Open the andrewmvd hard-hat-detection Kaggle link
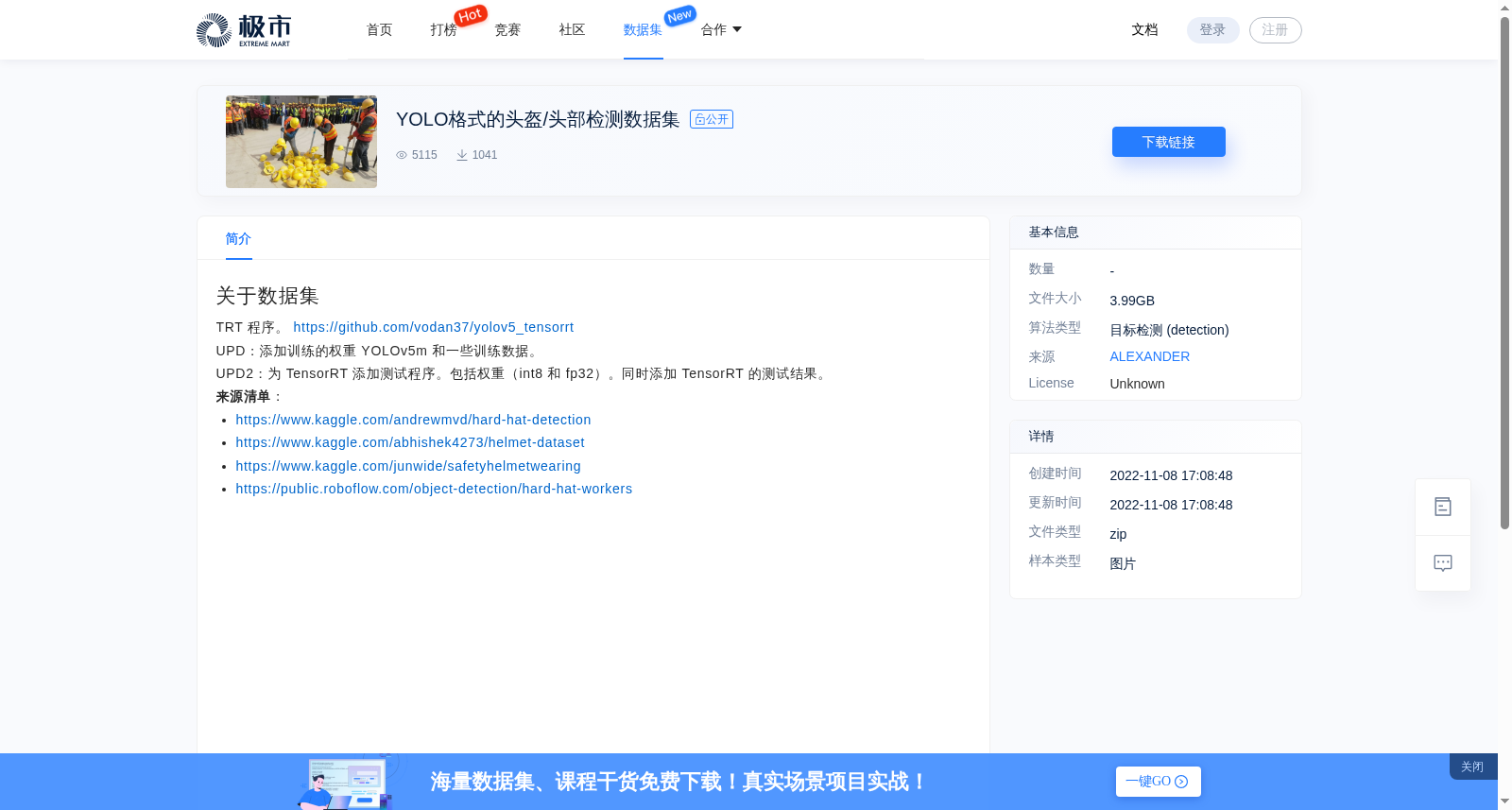The width and height of the screenshot is (1512, 810). click(413, 420)
